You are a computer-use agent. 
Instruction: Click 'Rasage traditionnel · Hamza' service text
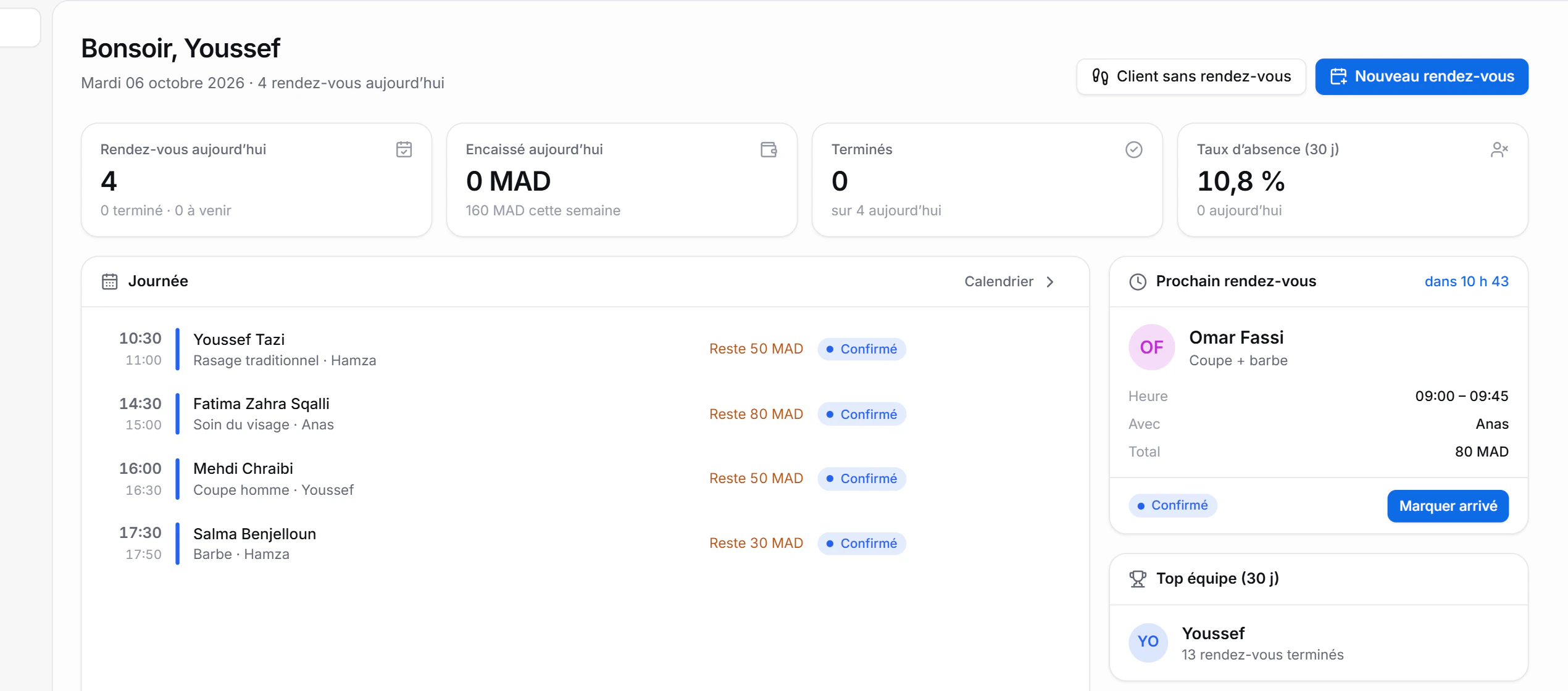point(285,360)
